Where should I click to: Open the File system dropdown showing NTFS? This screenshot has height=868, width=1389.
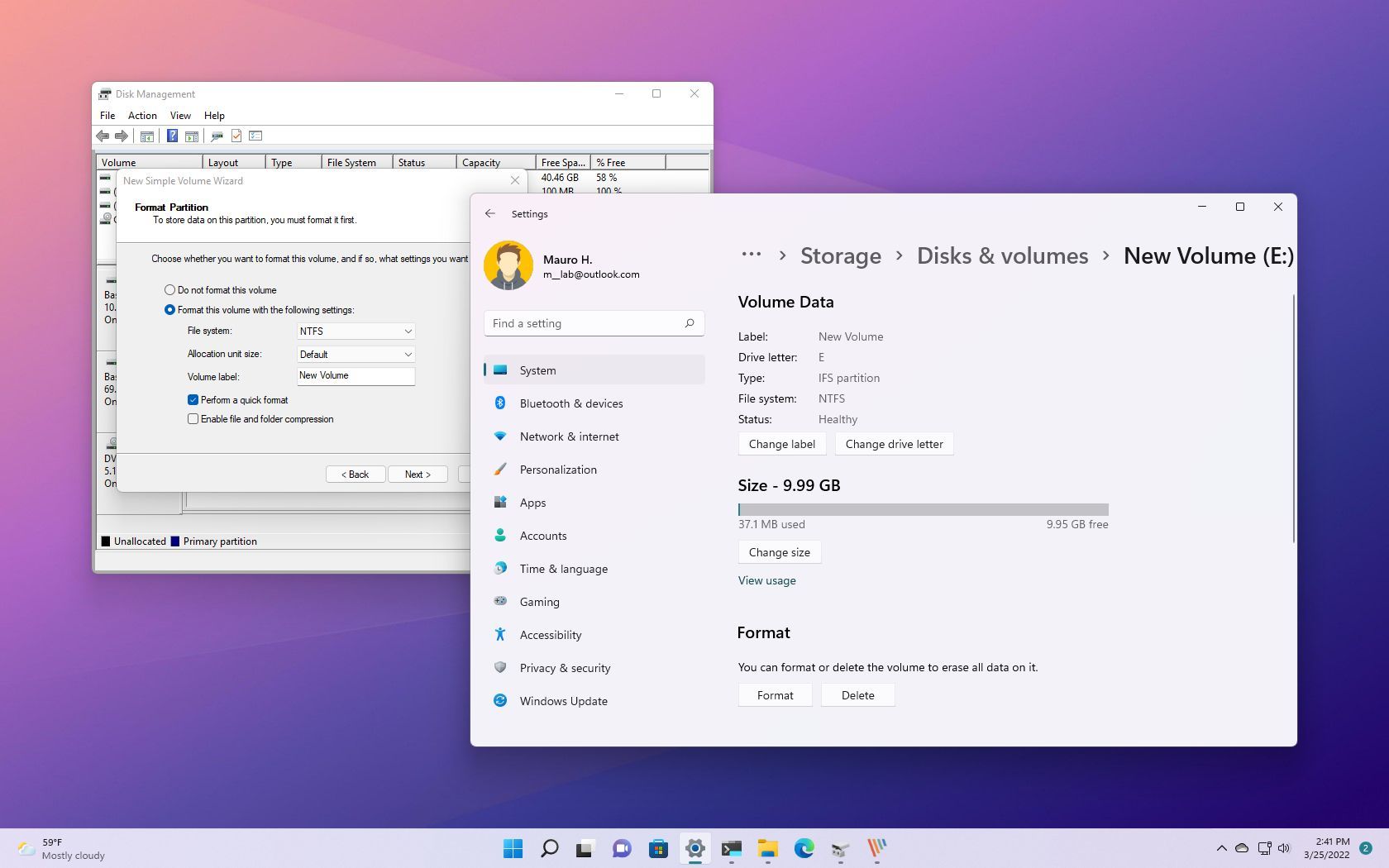pyautogui.click(x=355, y=331)
